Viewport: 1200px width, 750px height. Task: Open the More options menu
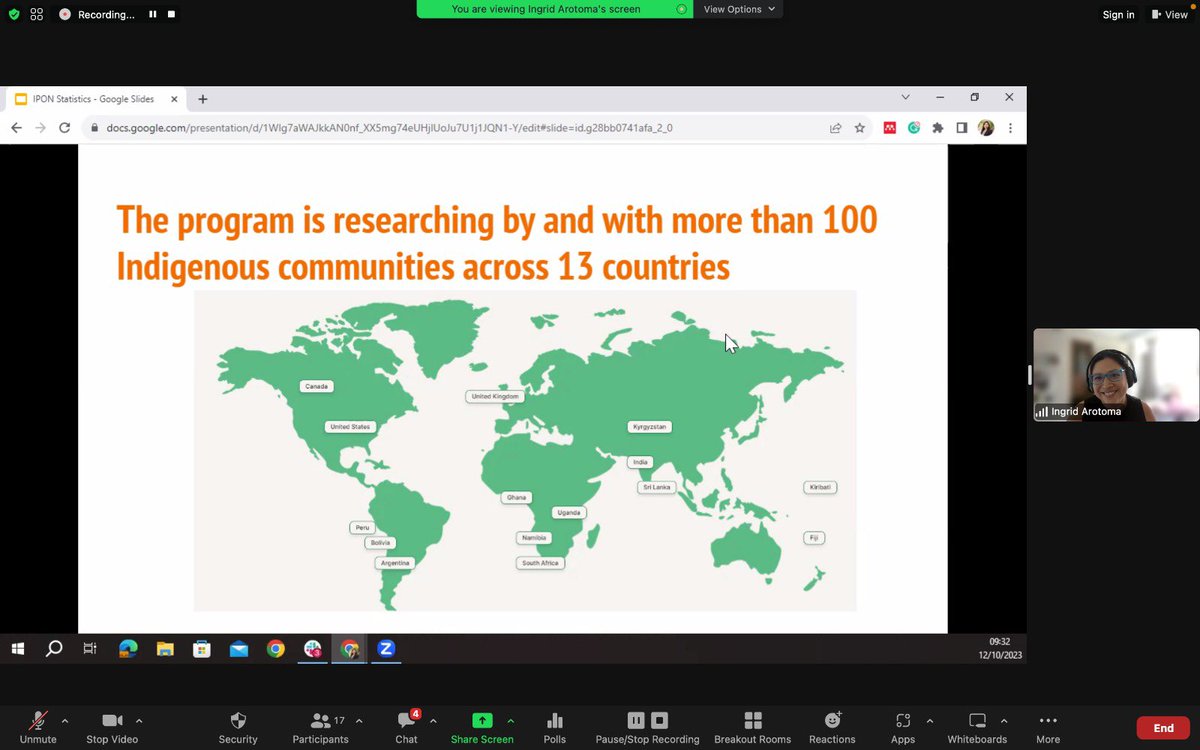[x=1048, y=728]
